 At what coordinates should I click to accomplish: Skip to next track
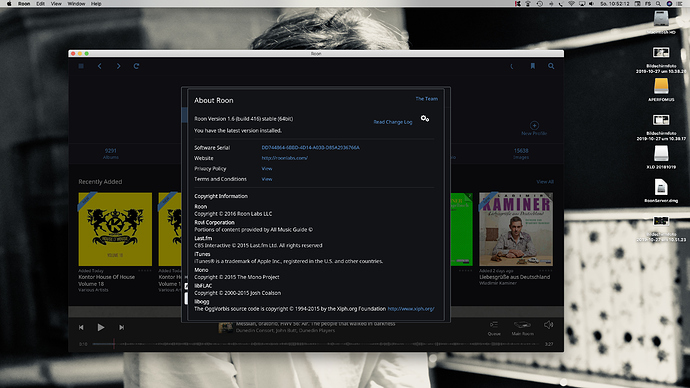tap(121, 327)
